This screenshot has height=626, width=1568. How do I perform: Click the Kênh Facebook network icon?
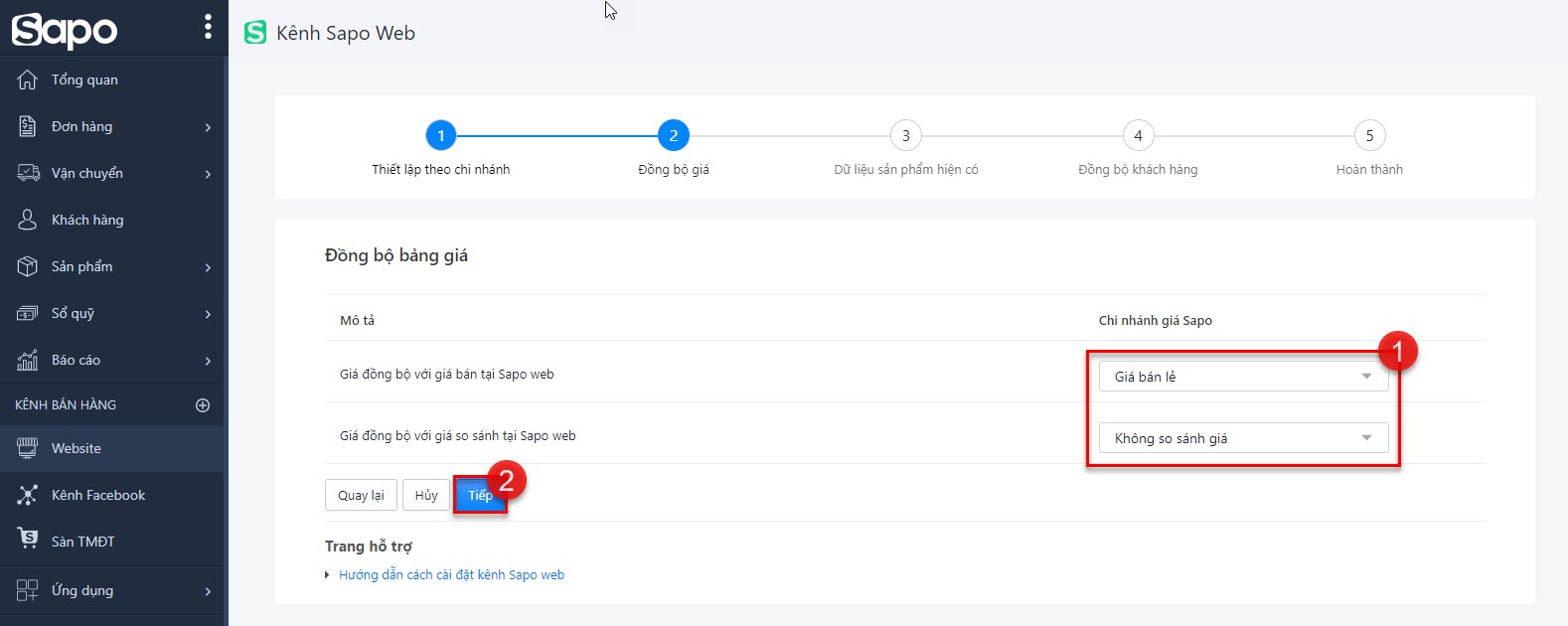(28, 495)
